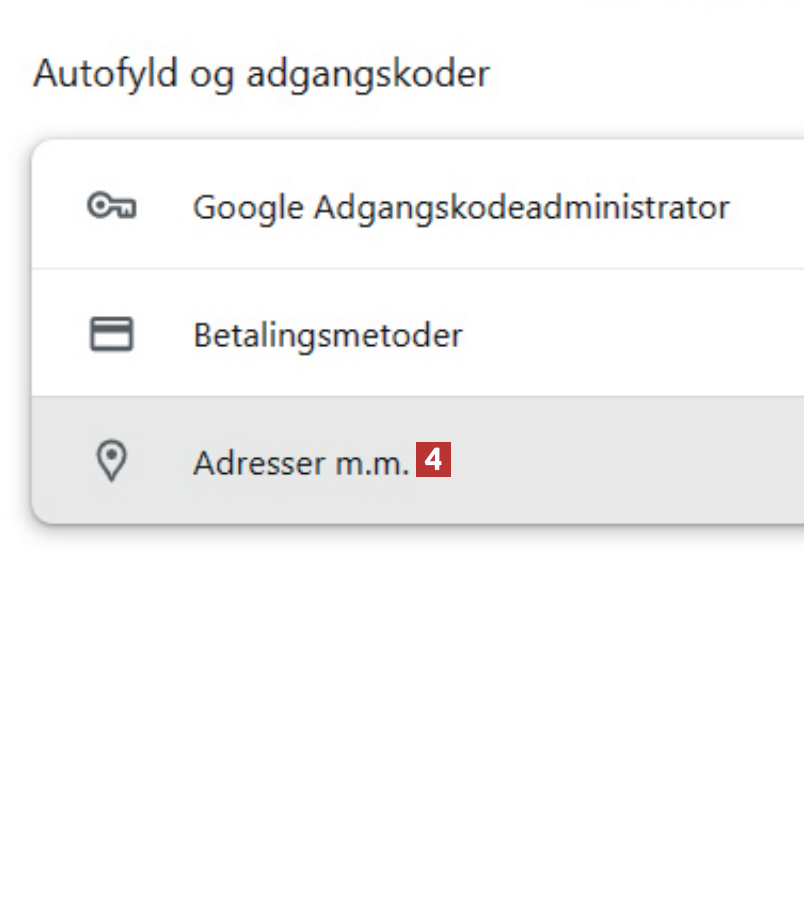Go to passwords via key icon

[111, 207]
